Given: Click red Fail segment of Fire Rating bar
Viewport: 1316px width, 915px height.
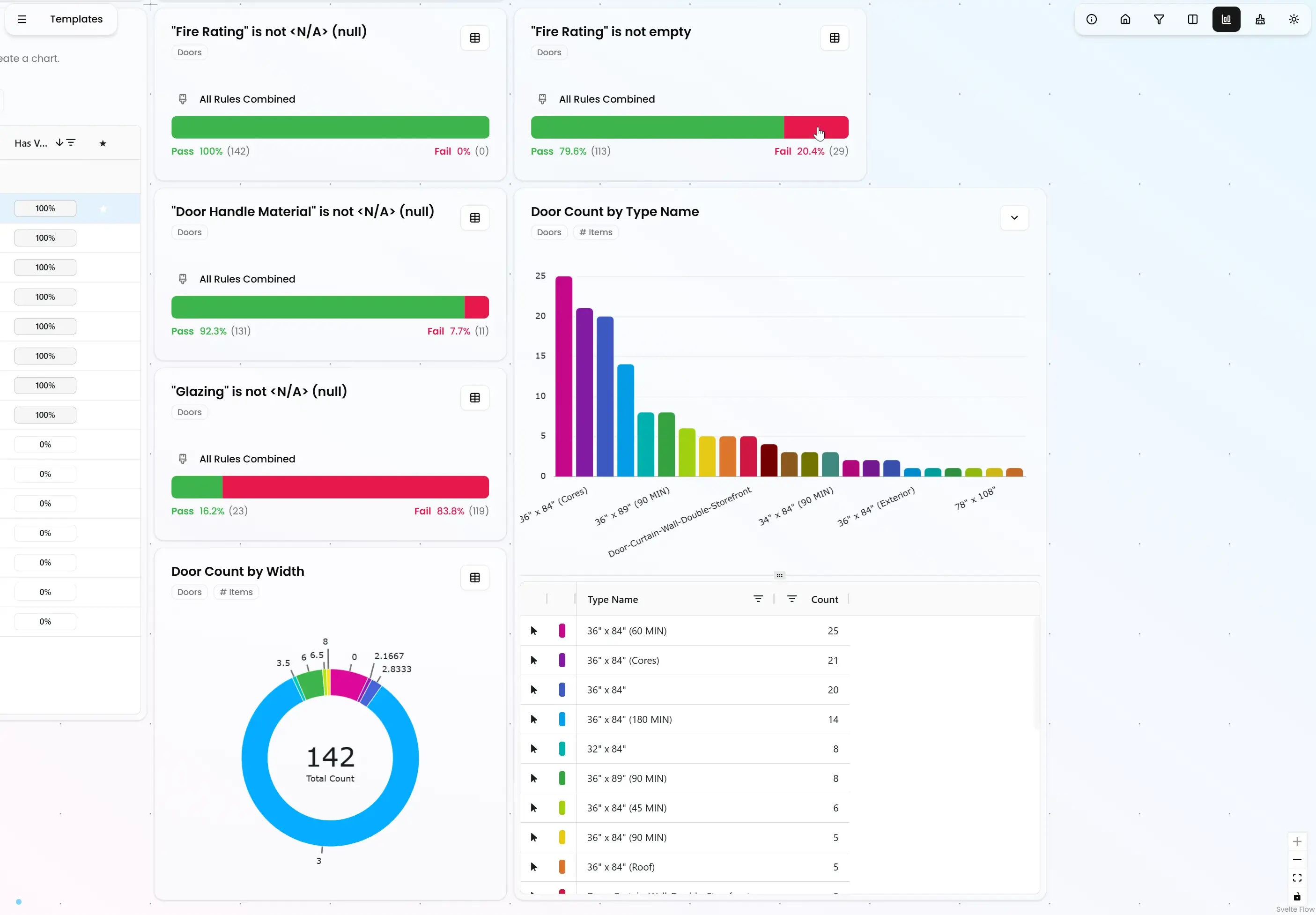Looking at the screenshot, I should pyautogui.click(x=816, y=127).
